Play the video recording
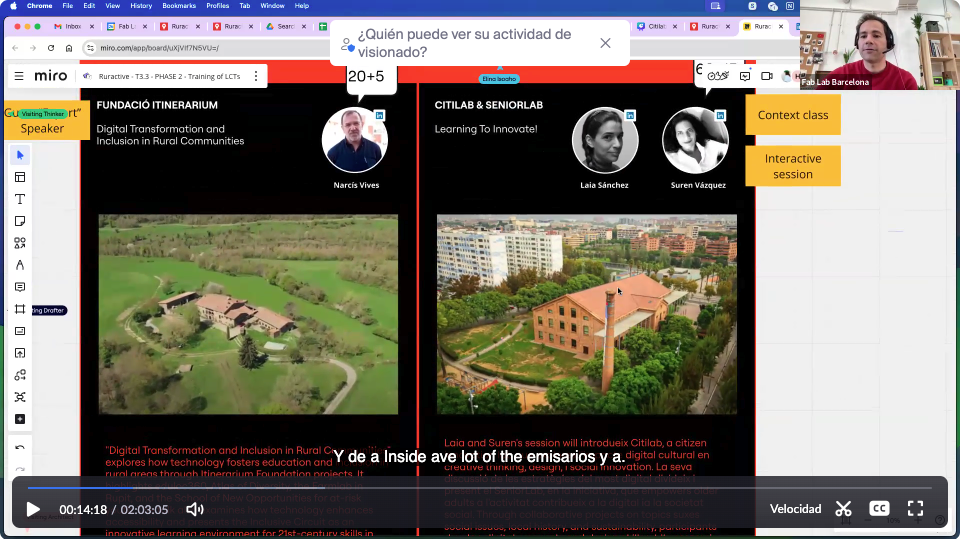Image resolution: width=960 pixels, height=539 pixels. (33, 509)
